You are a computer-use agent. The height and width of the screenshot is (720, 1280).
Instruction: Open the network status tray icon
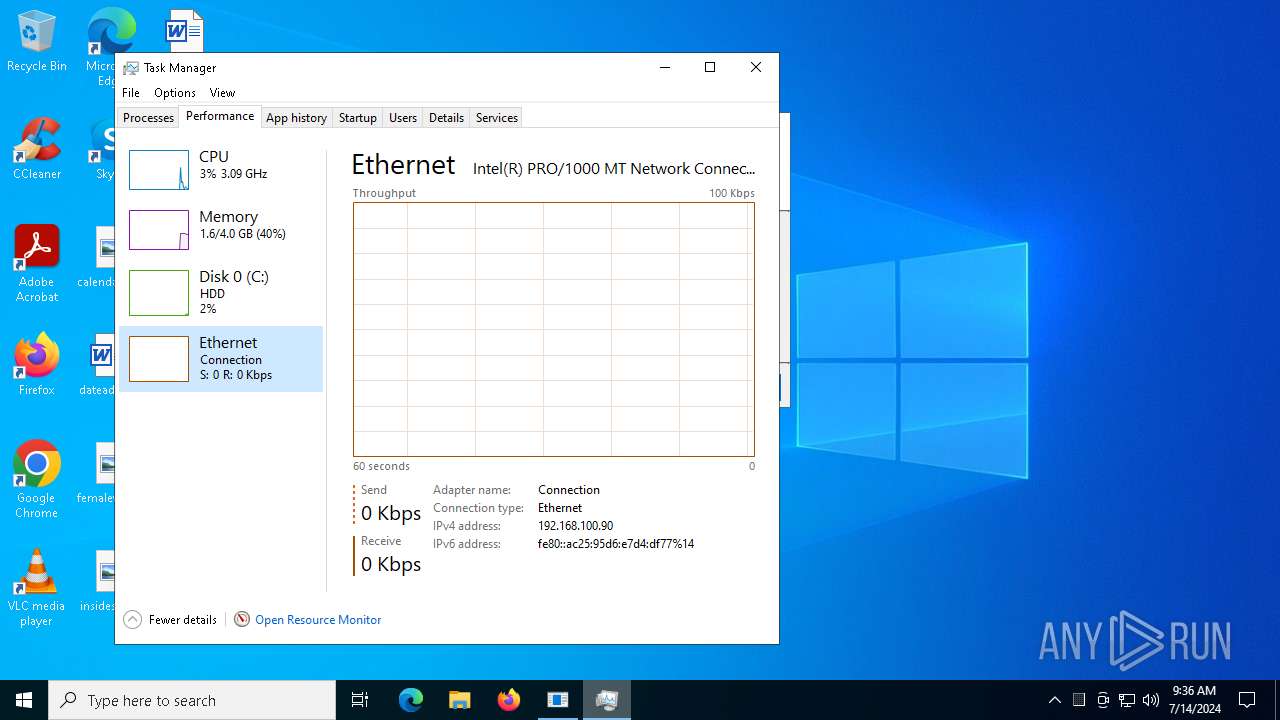pos(1127,700)
